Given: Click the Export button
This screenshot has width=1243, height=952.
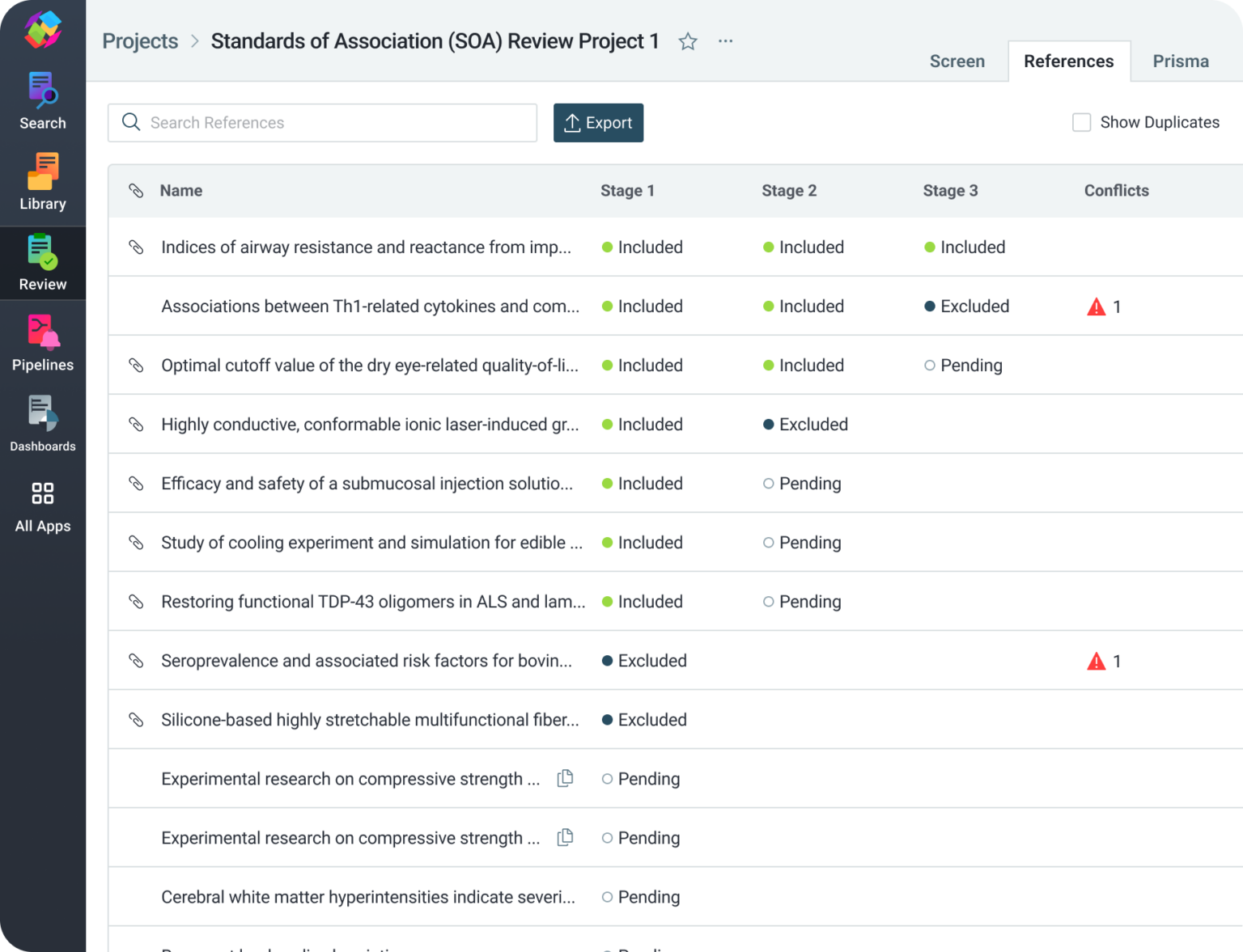Looking at the screenshot, I should 598,123.
